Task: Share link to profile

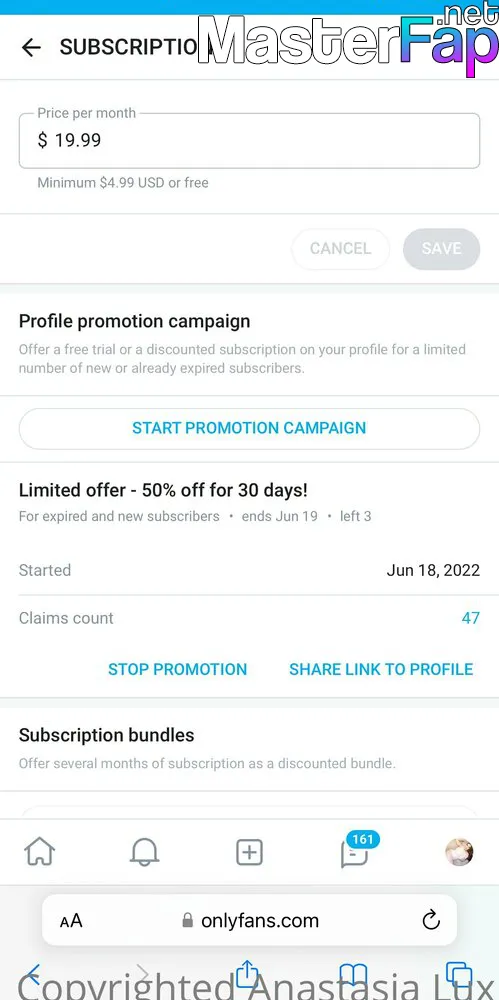Action: pyautogui.click(x=381, y=669)
